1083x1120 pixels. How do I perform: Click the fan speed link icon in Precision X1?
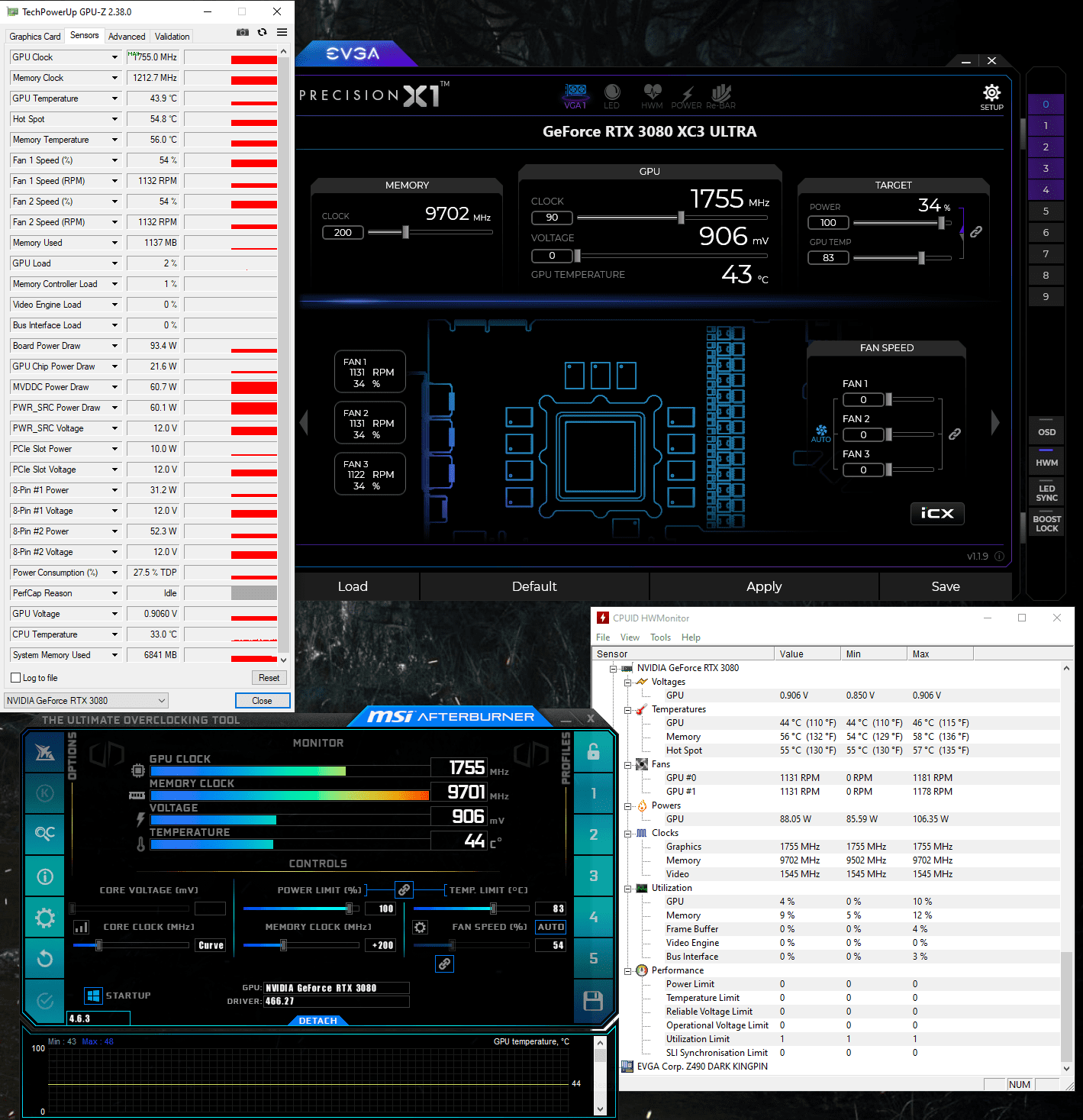point(954,434)
